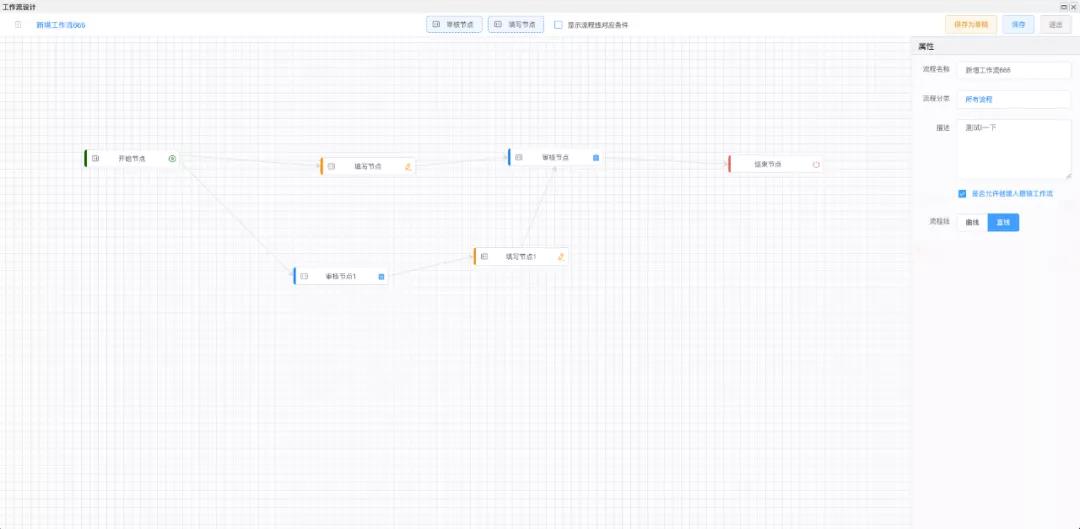Select the 开始节点 node label
The width and height of the screenshot is (1080, 529).
132,158
